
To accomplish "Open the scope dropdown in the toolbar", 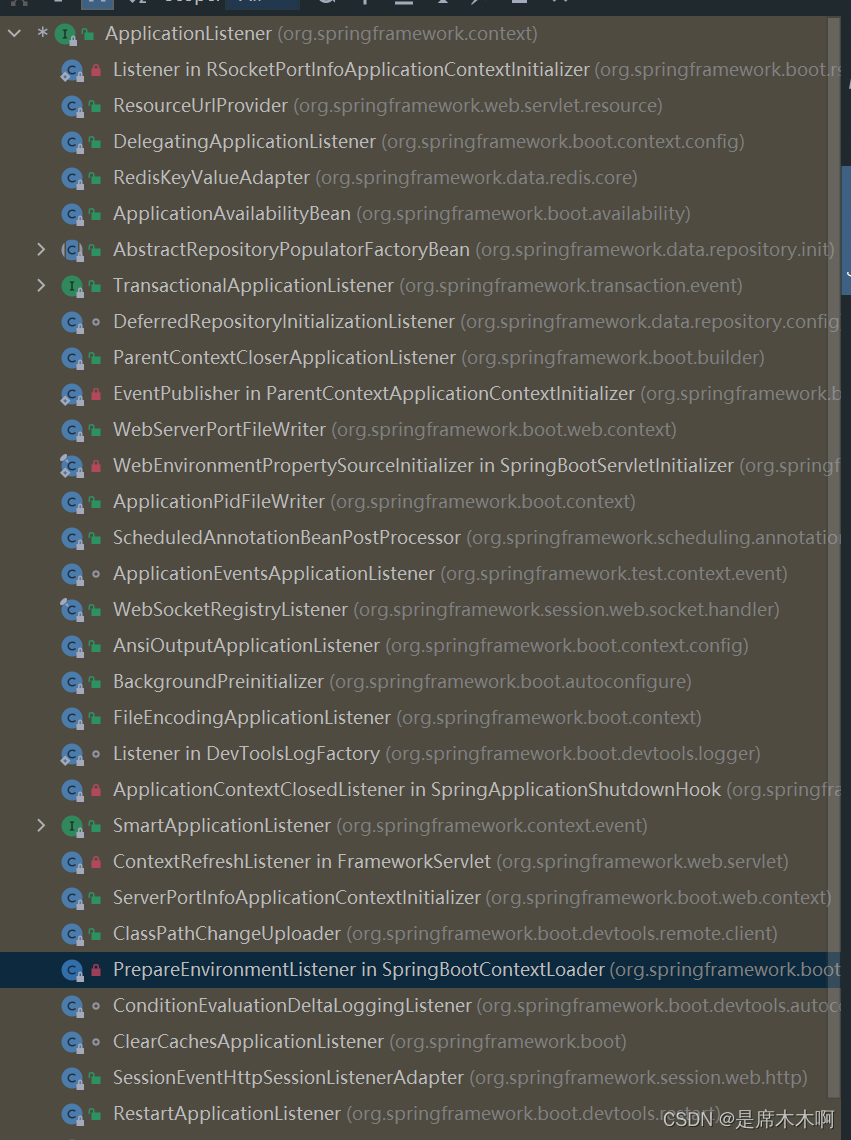I will 262,5.
